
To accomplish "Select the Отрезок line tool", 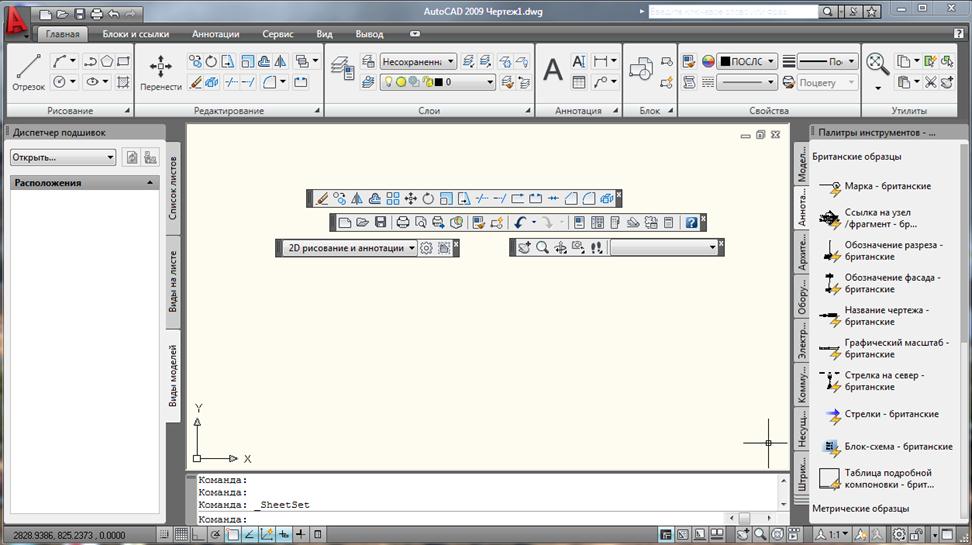I will 28,71.
